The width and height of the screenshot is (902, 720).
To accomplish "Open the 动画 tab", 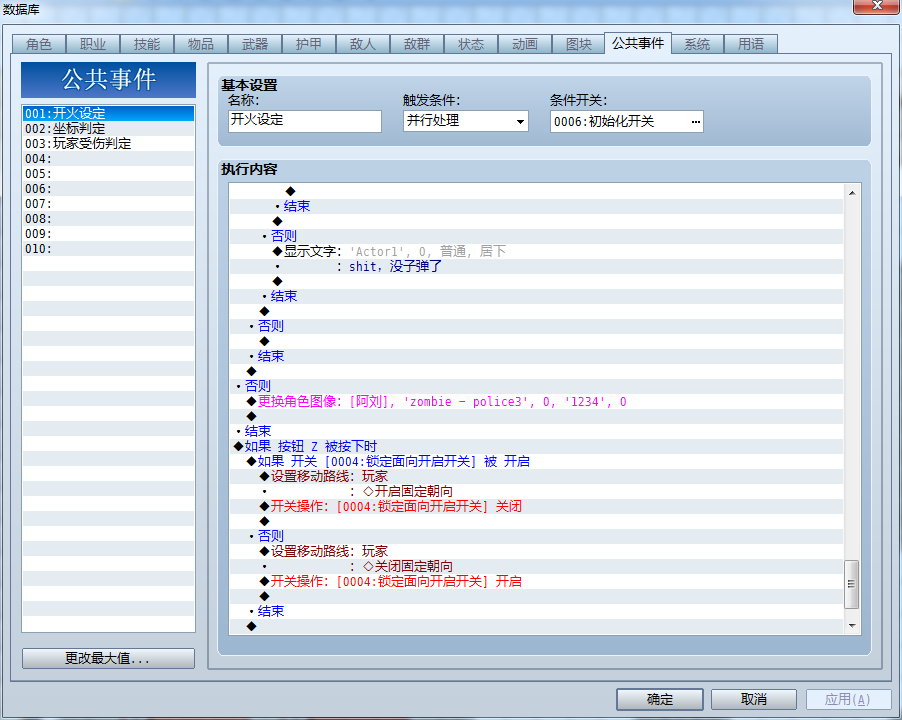I will pyautogui.click(x=525, y=44).
